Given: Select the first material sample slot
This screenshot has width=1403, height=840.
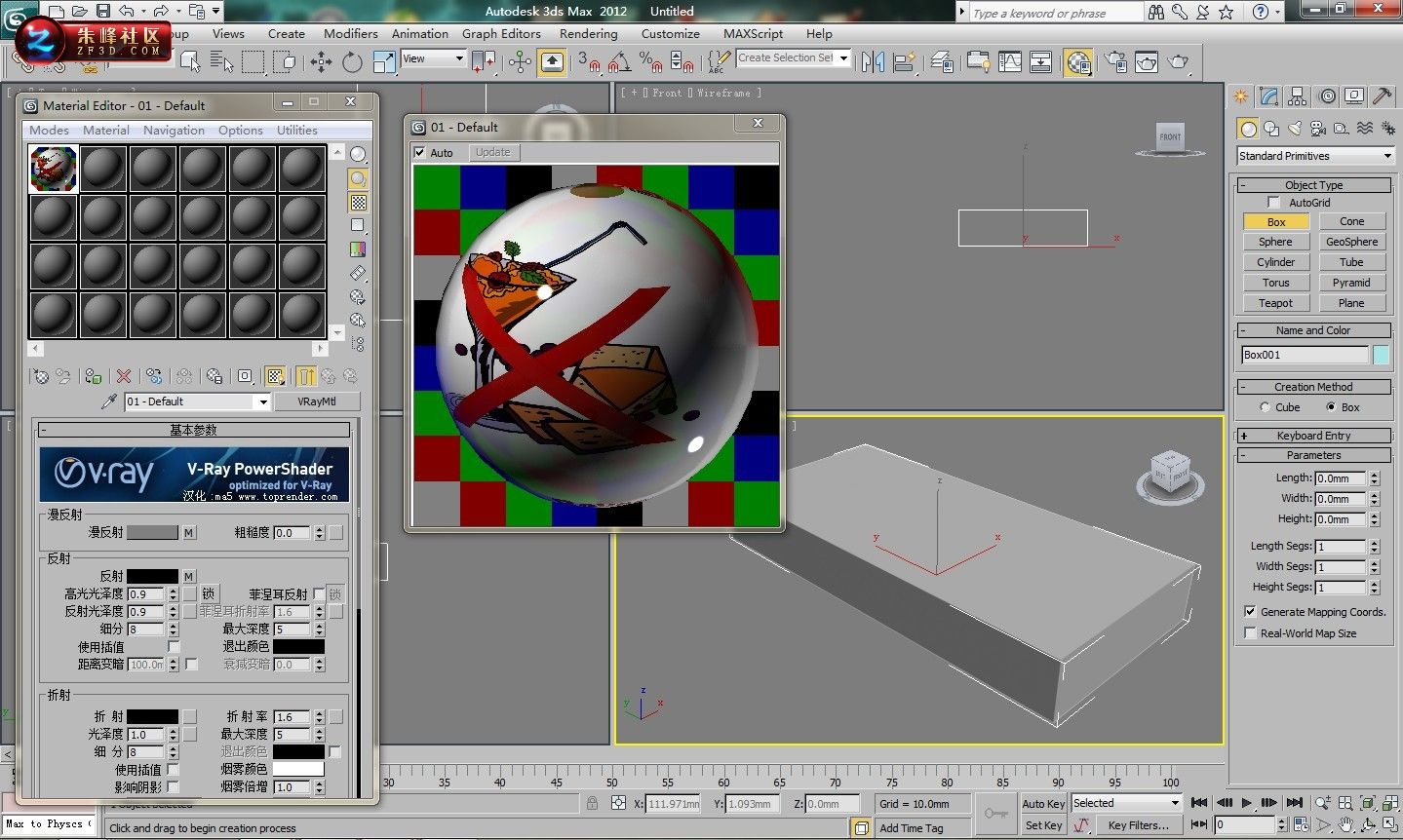Looking at the screenshot, I should [54, 169].
